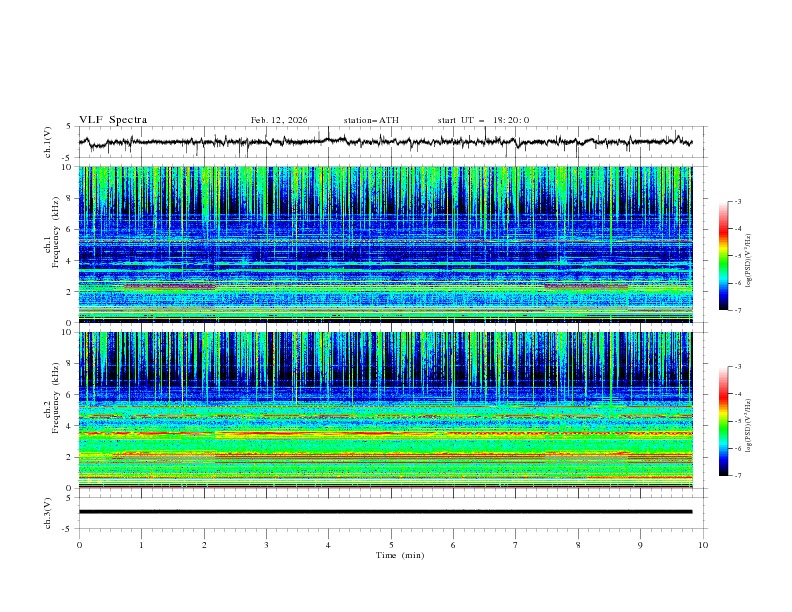The height and width of the screenshot is (612, 792).
Task: Click time axis tick label '10'
Action: tap(703, 545)
